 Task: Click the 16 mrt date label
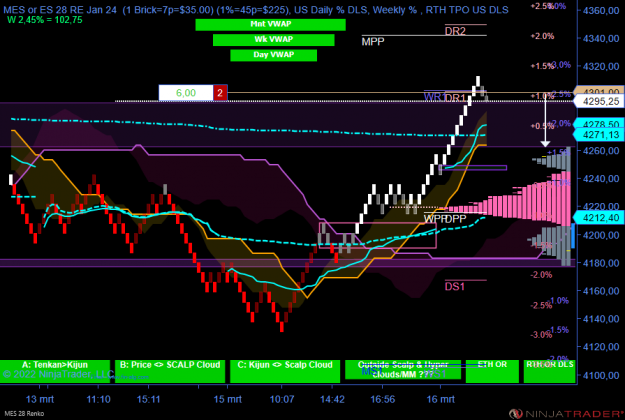(440, 399)
